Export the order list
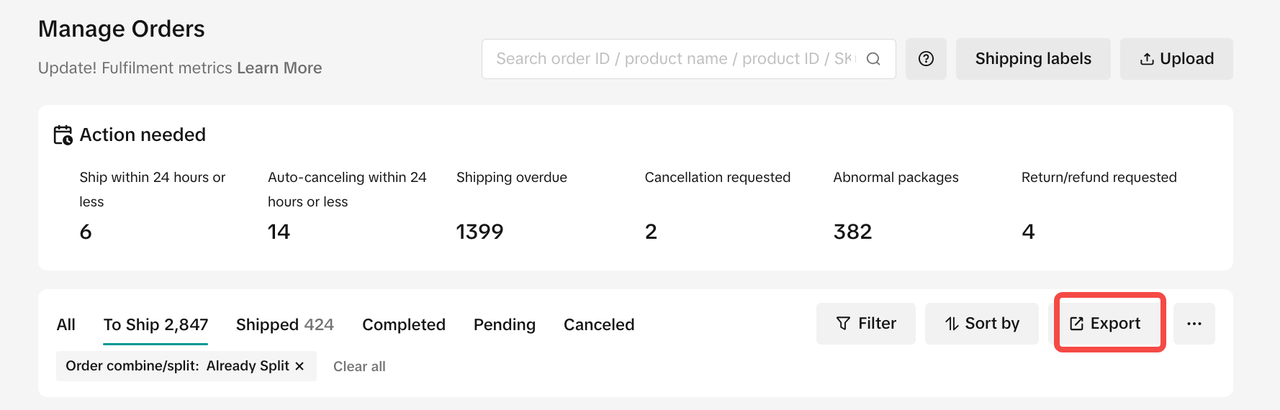Screen dimensions: 1280x410 click(1105, 324)
